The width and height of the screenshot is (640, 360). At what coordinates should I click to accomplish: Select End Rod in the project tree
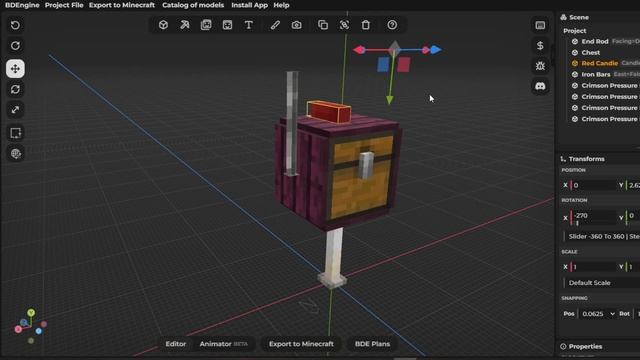[595, 41]
